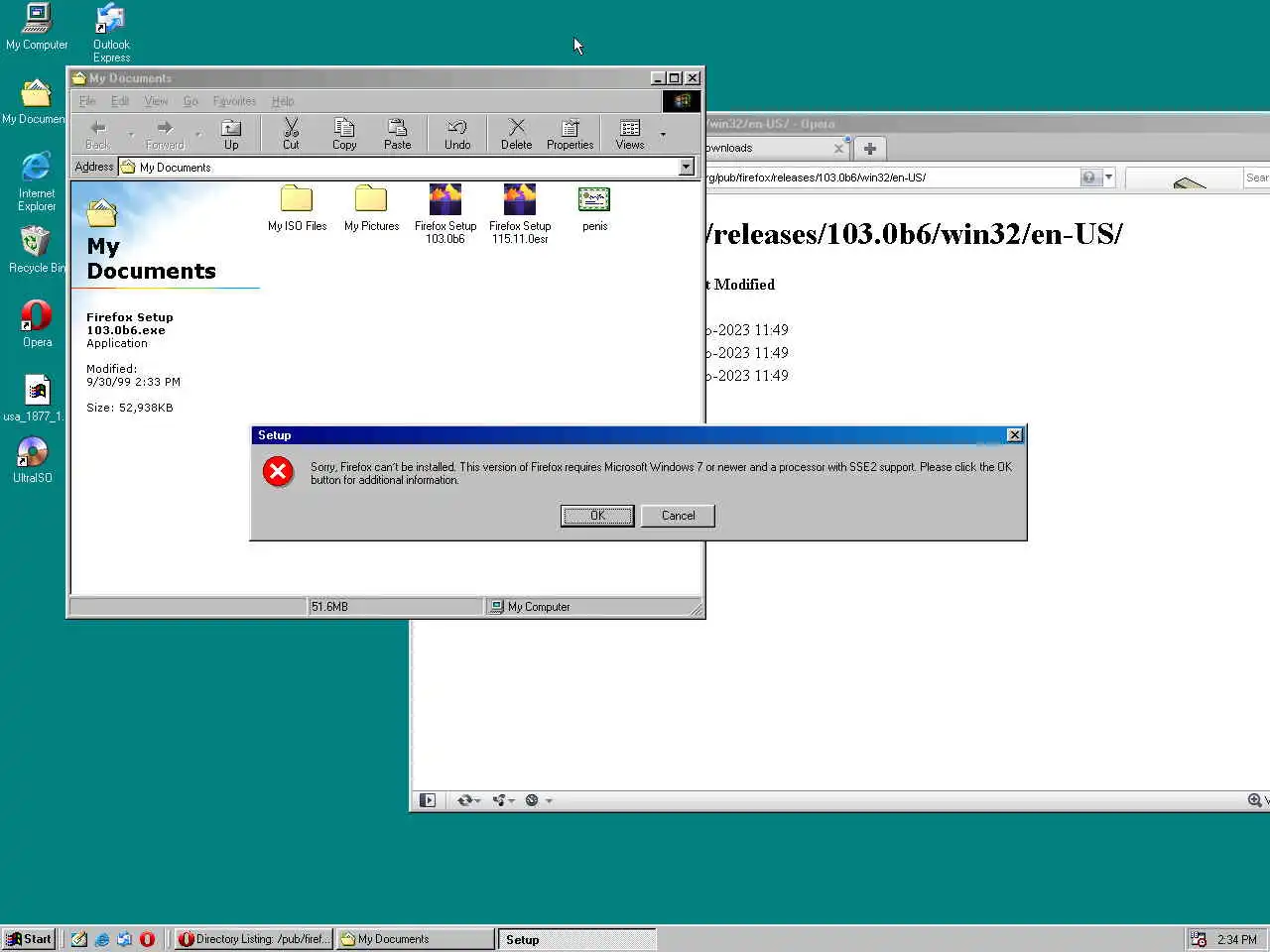Switch to Directory Listing Opera taskbar button
The width and height of the screenshot is (1270, 952).
point(254,939)
